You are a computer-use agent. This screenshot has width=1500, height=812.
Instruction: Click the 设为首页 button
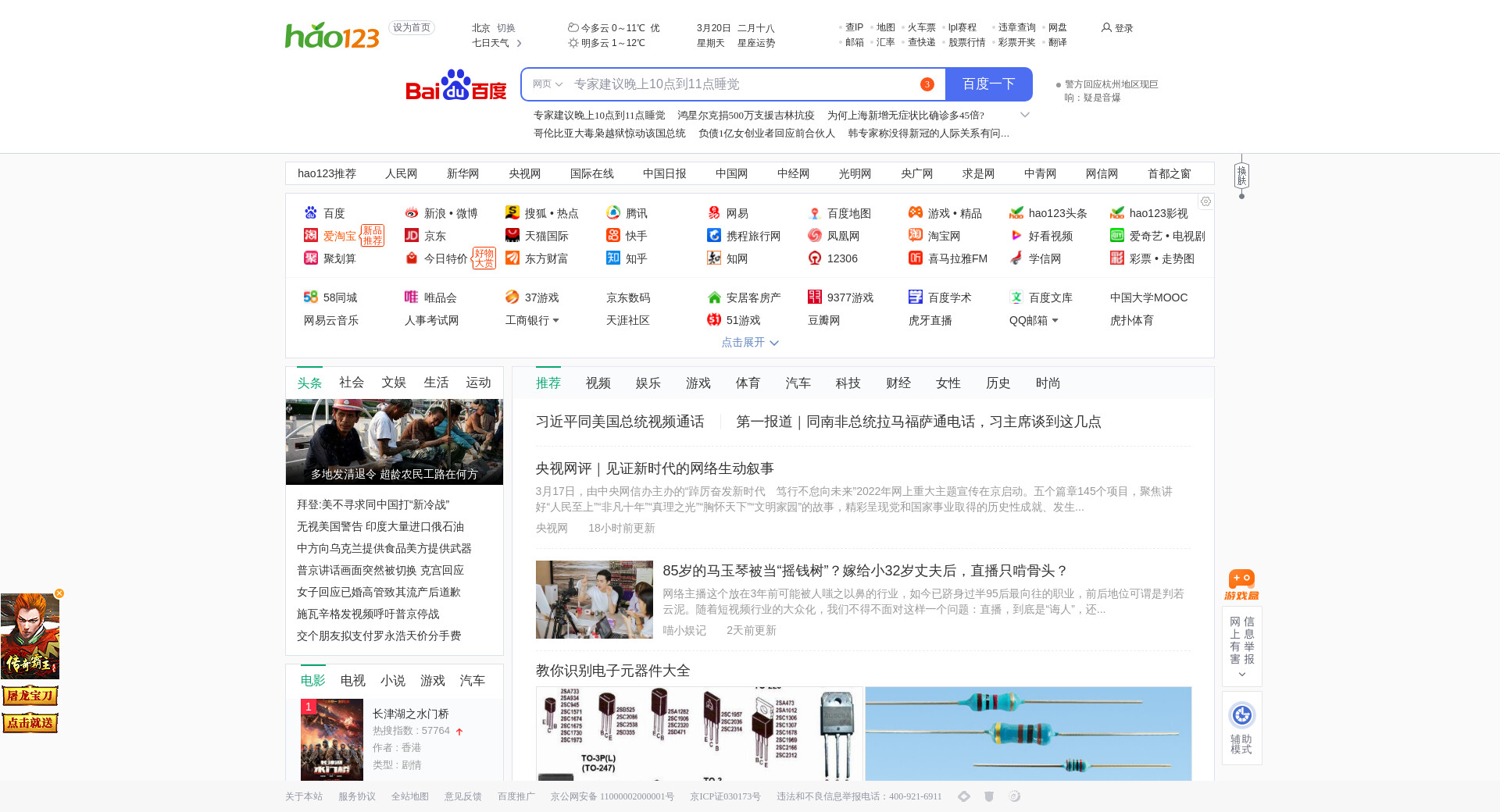(x=412, y=28)
